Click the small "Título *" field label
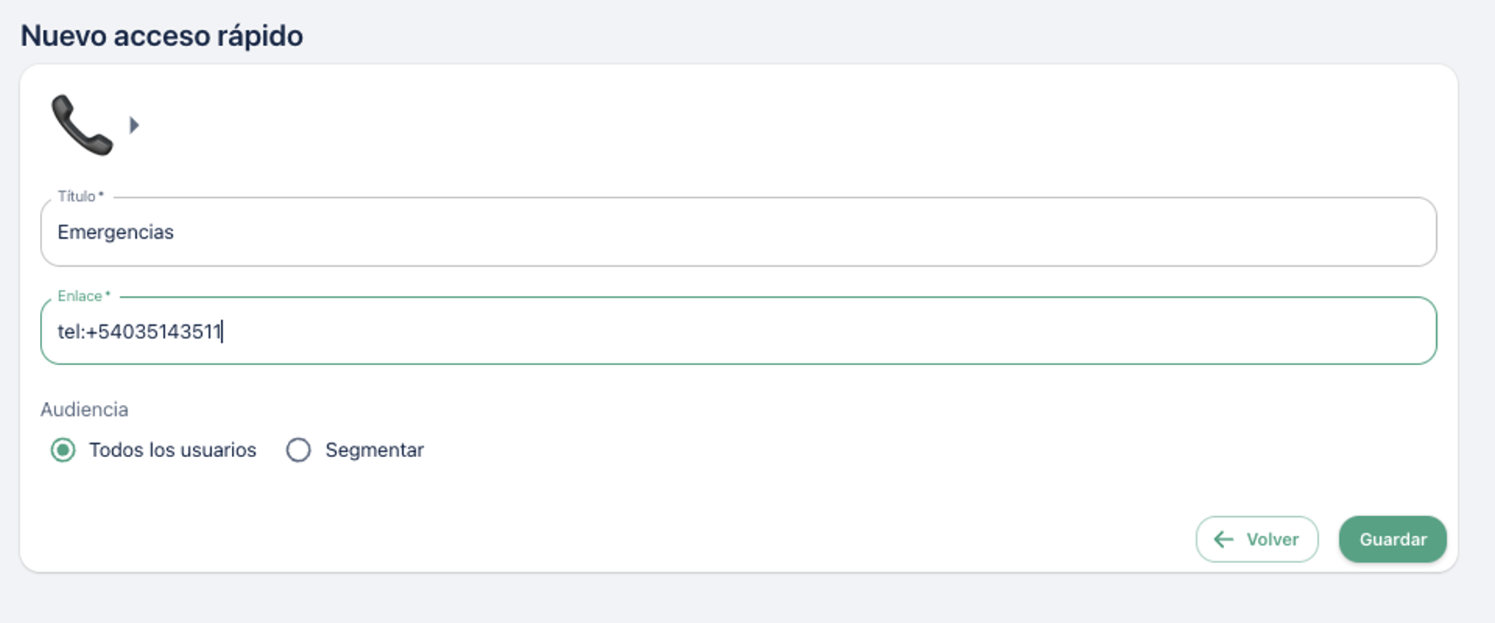Screen dimensions: 1495x623 tap(80, 196)
